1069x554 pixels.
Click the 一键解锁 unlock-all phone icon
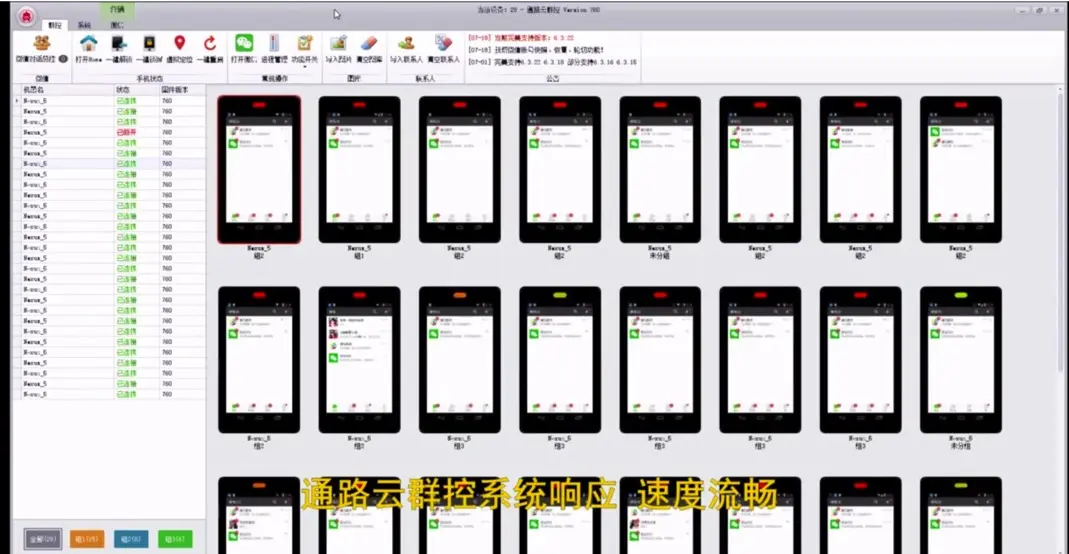point(119,44)
